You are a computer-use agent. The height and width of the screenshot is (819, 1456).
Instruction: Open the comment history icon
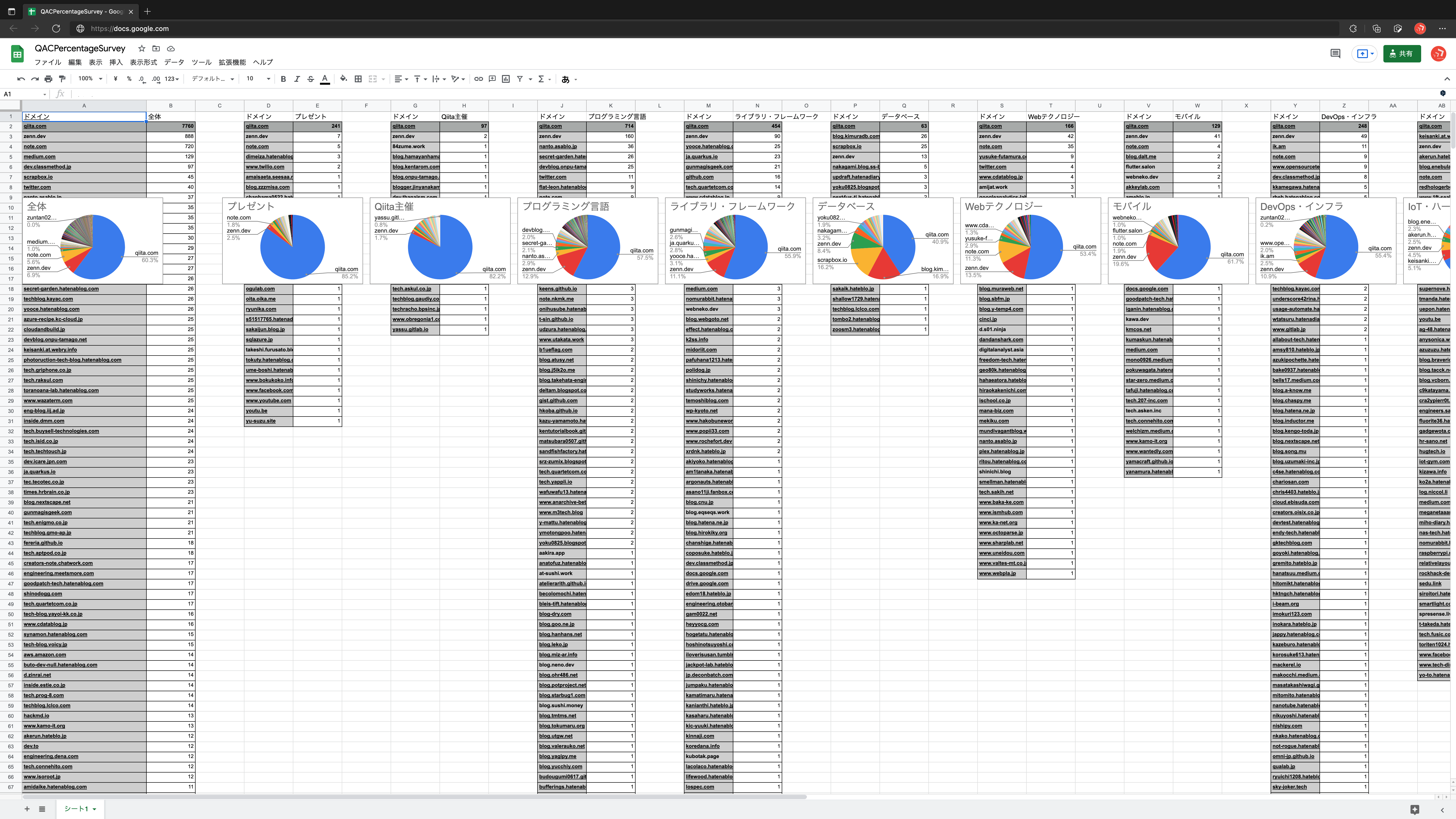1335,54
